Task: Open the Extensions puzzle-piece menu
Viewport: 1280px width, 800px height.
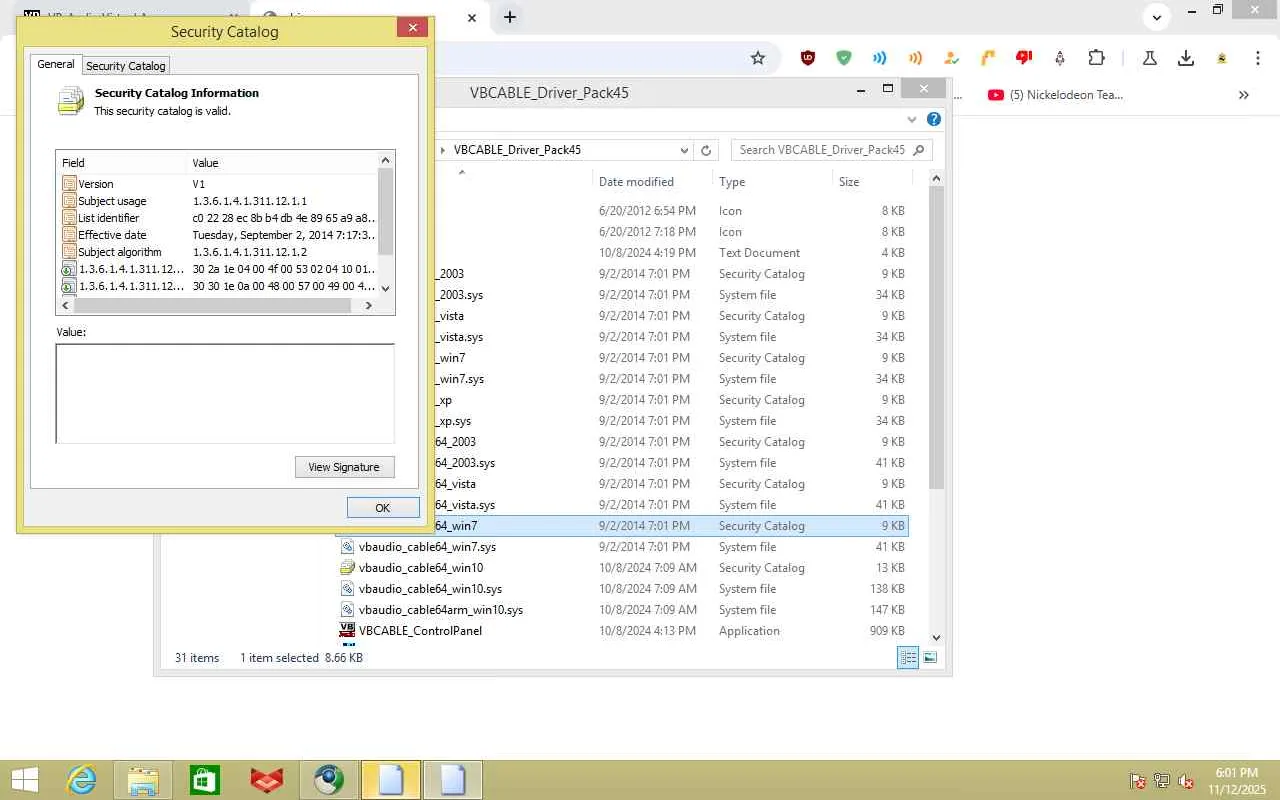Action: click(x=1096, y=58)
